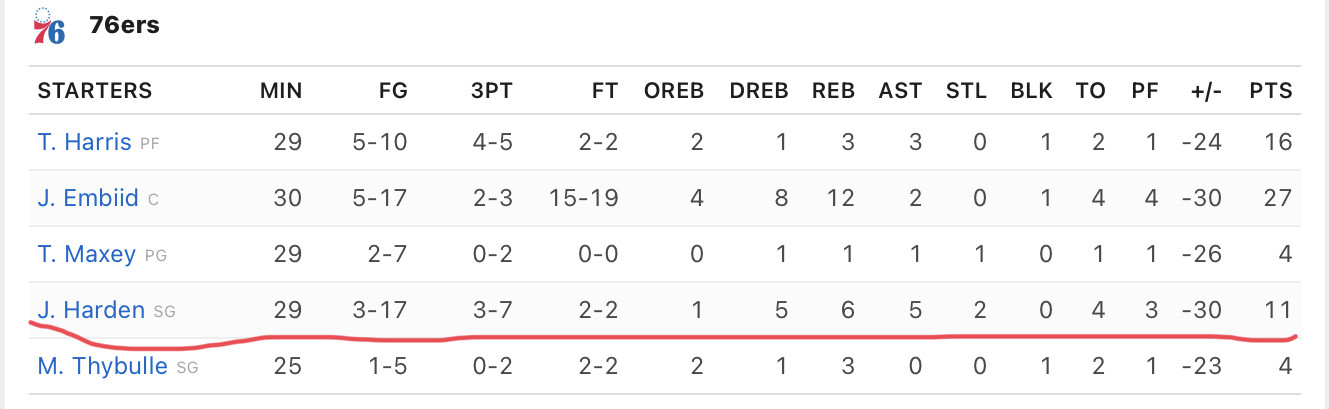This screenshot has height=409, width=1329.
Task: Click the OREB column header
Action: pyautogui.click(x=674, y=91)
